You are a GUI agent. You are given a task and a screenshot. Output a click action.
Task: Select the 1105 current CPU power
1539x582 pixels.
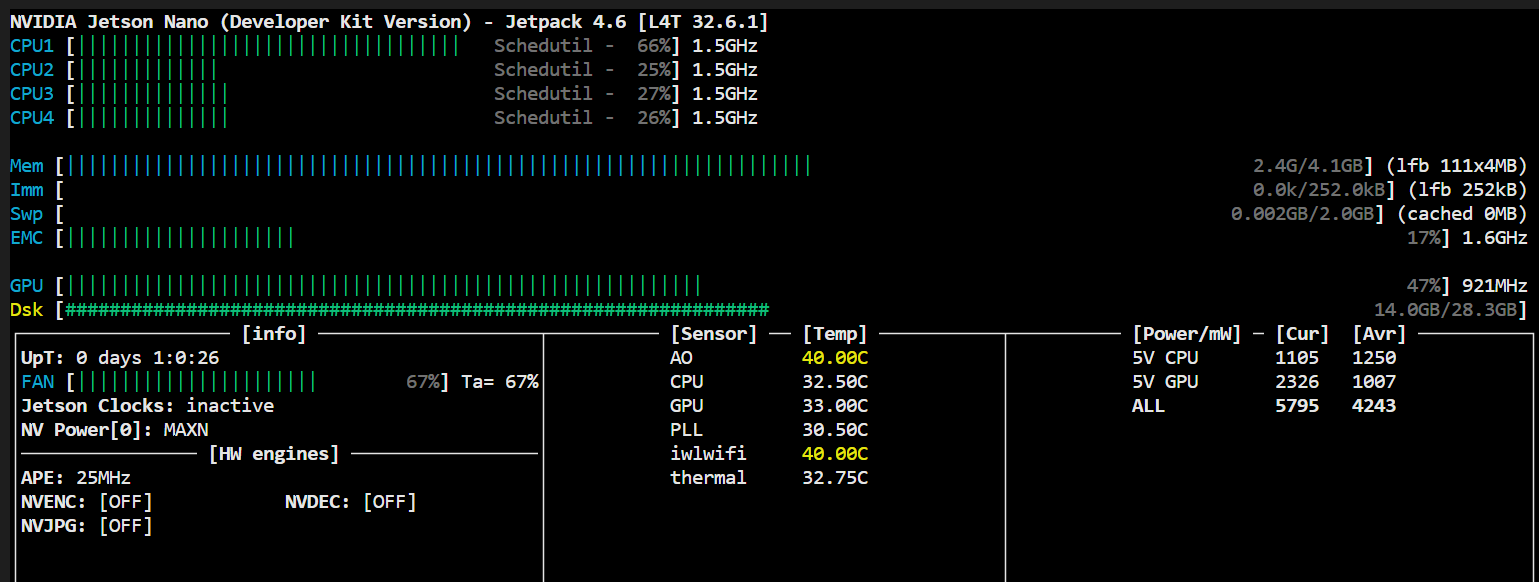point(1297,358)
